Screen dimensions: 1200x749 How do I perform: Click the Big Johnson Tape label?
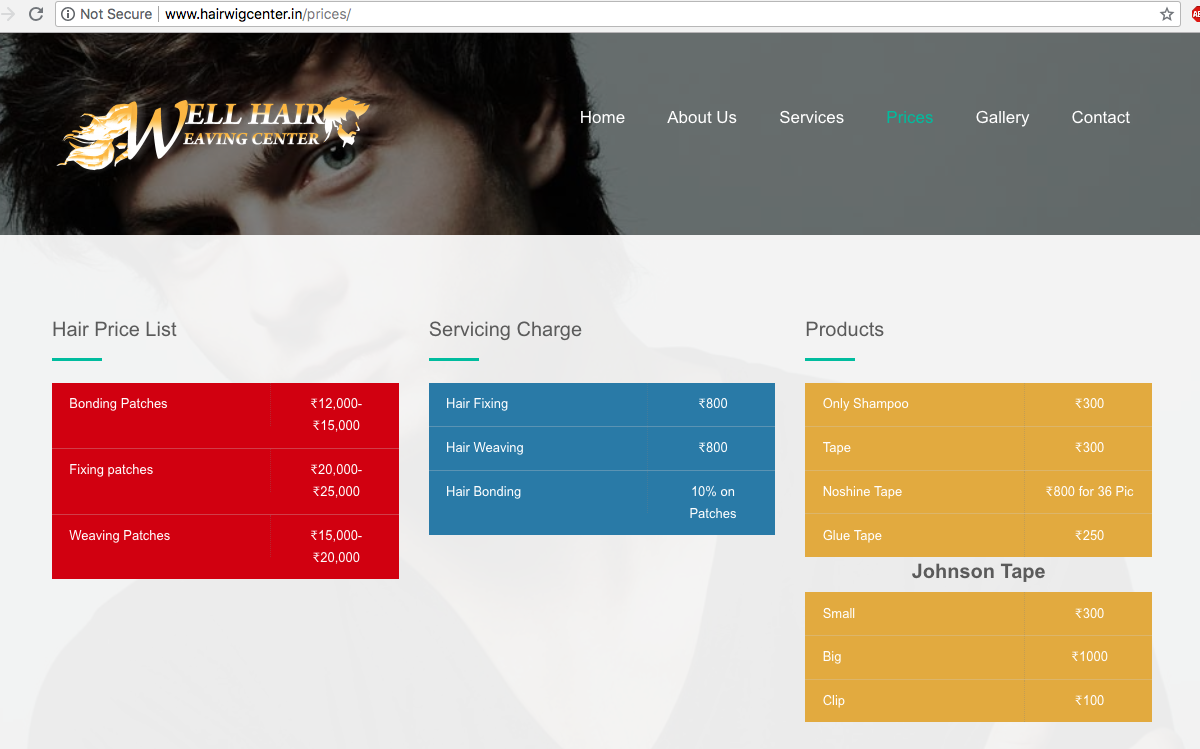832,657
